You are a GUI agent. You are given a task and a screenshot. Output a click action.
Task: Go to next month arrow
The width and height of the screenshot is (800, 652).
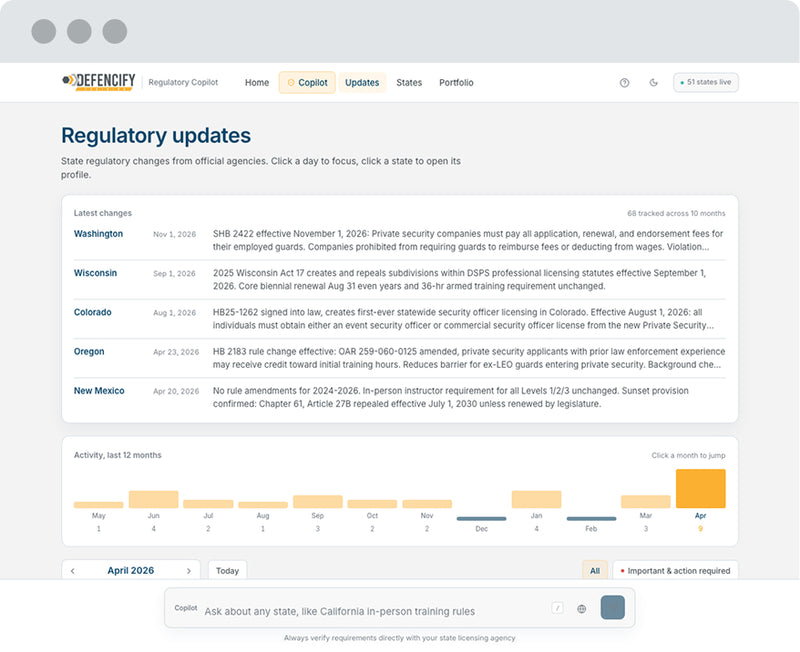(x=189, y=571)
